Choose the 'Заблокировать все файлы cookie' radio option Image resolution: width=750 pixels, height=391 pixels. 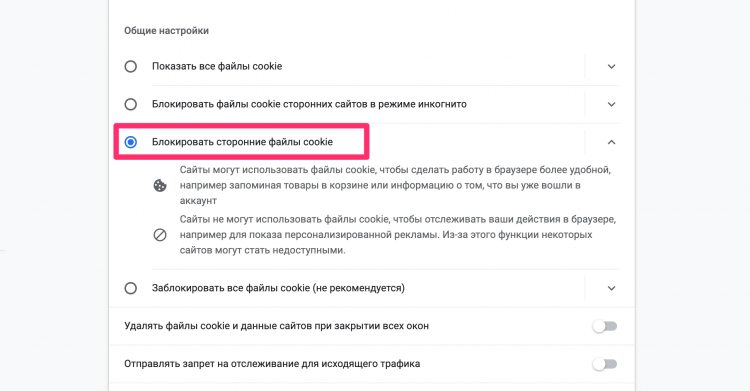pos(131,288)
